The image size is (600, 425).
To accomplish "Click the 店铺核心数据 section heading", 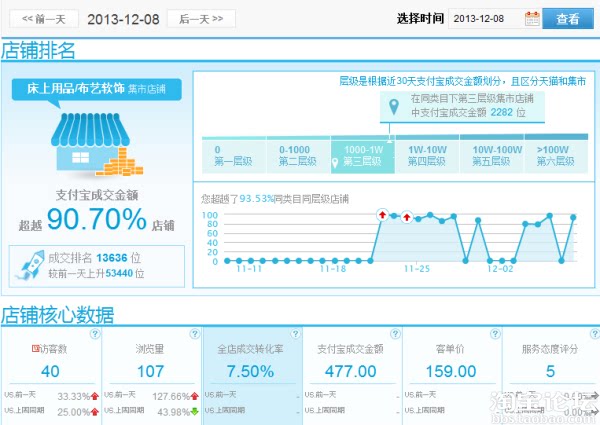I will tap(58, 315).
